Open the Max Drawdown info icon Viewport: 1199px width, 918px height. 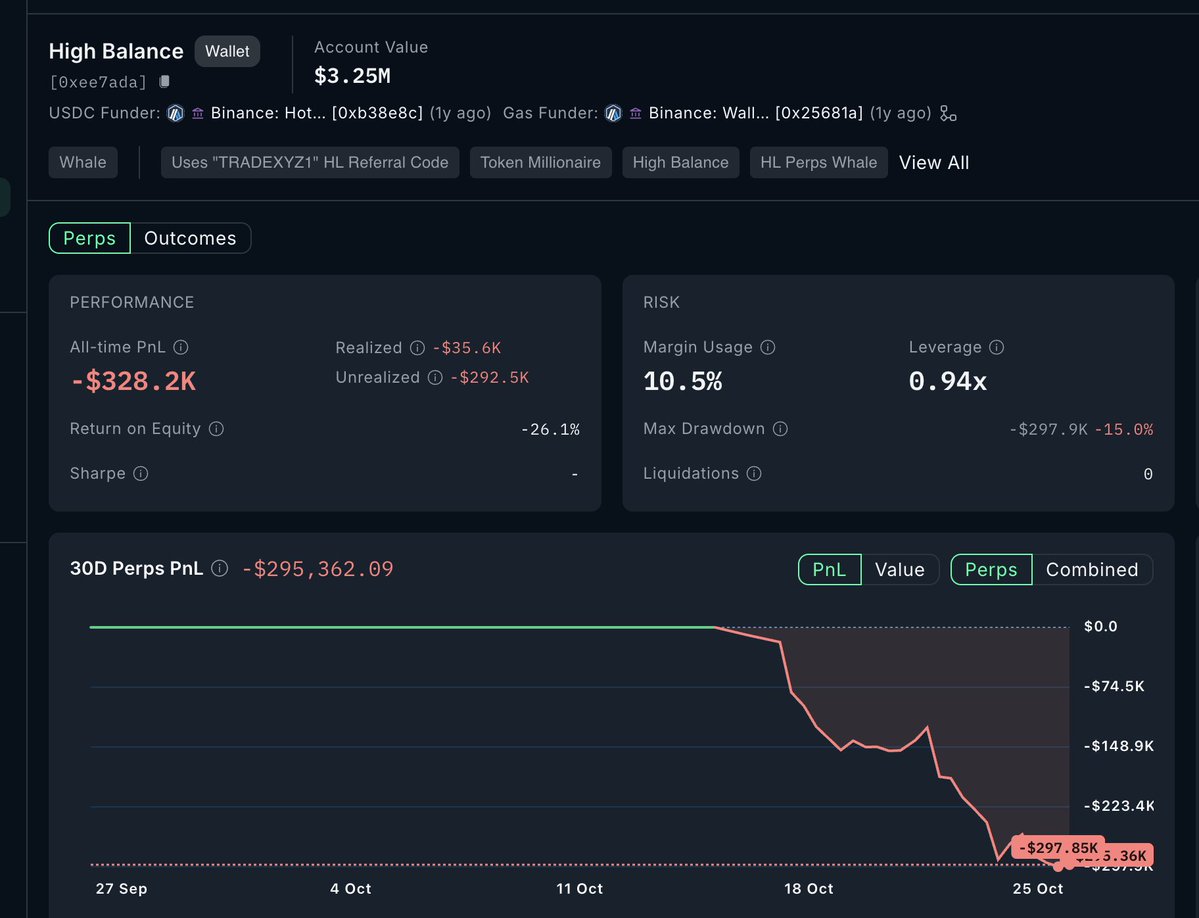click(x=780, y=429)
